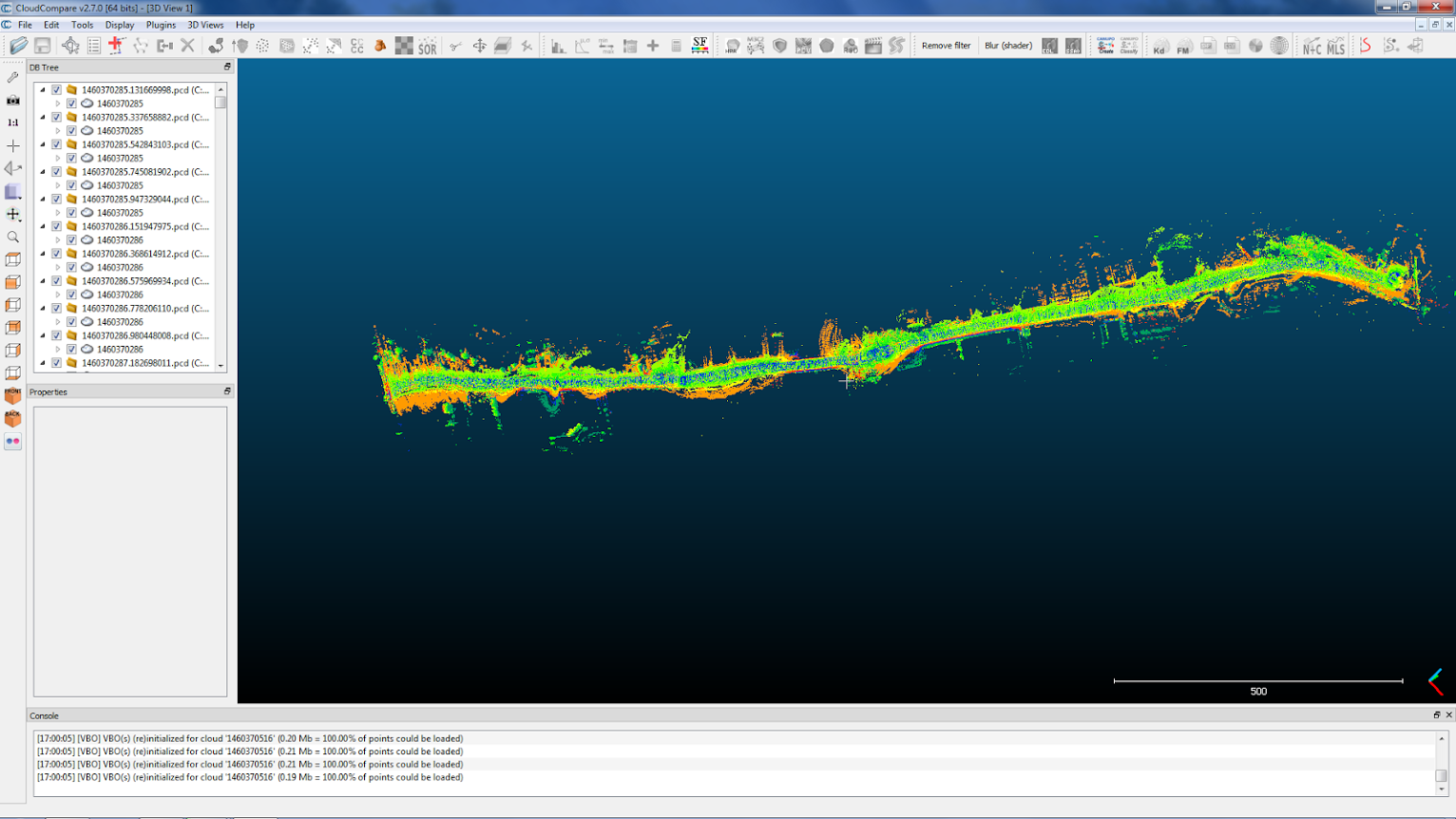Click the SF scalar field color icon
The image size is (1456, 819).
(x=699, y=46)
